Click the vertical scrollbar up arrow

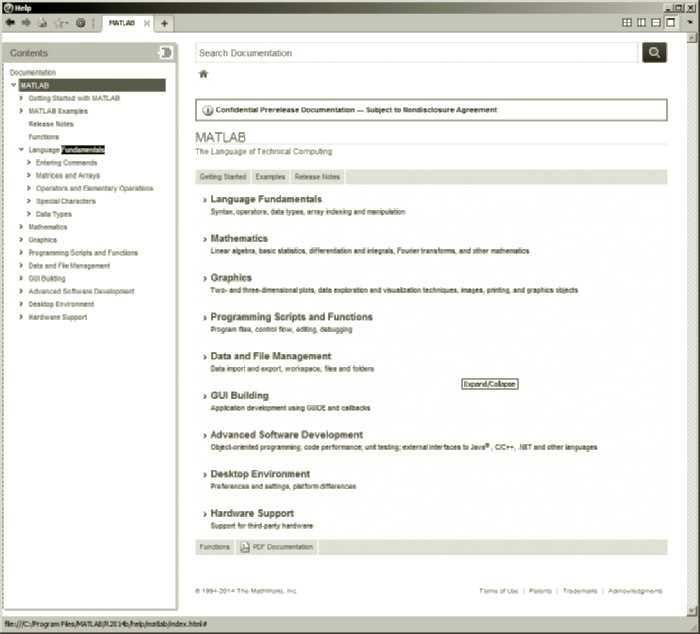(x=692, y=38)
